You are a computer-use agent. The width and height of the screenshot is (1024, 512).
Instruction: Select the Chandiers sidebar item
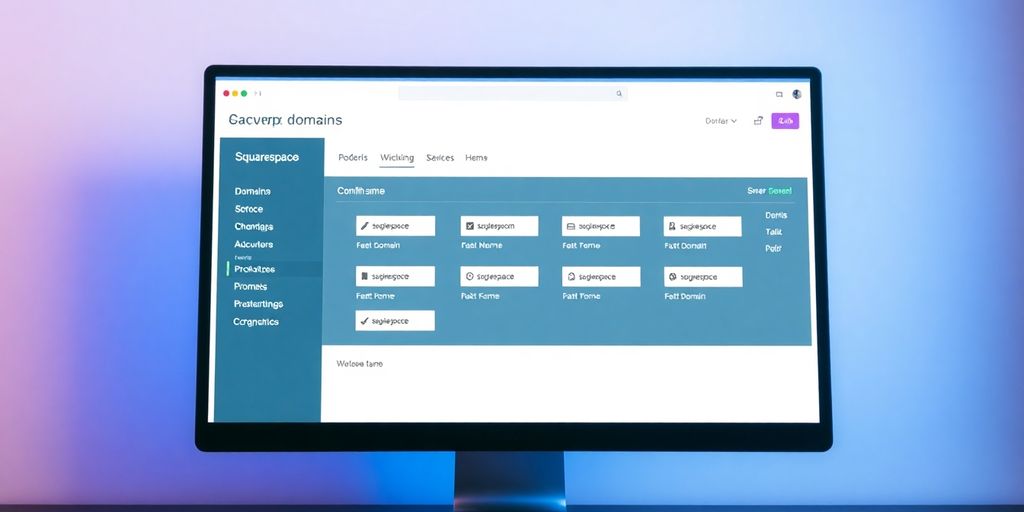click(254, 227)
